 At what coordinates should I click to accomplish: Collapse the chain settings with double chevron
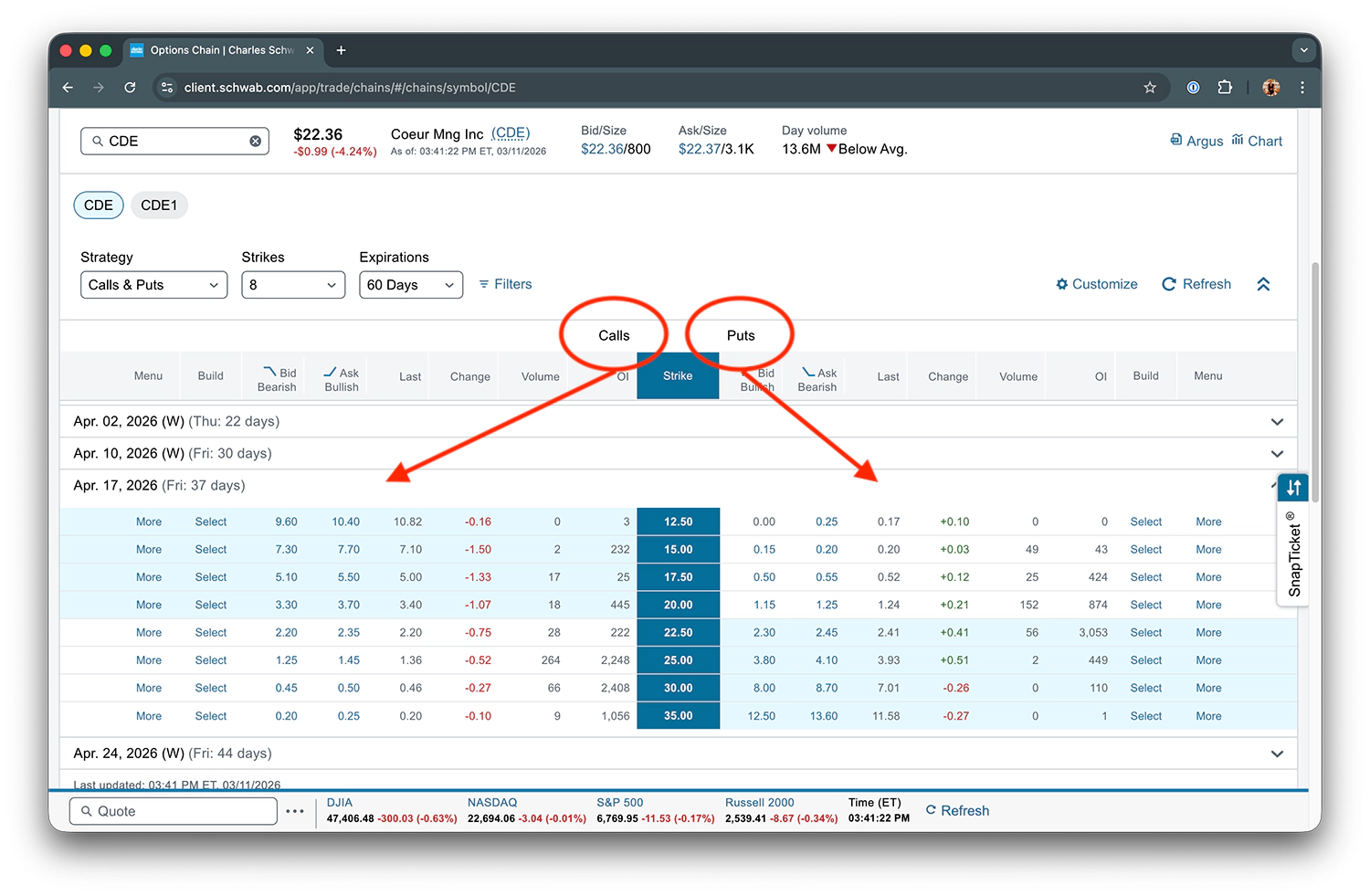point(1263,284)
